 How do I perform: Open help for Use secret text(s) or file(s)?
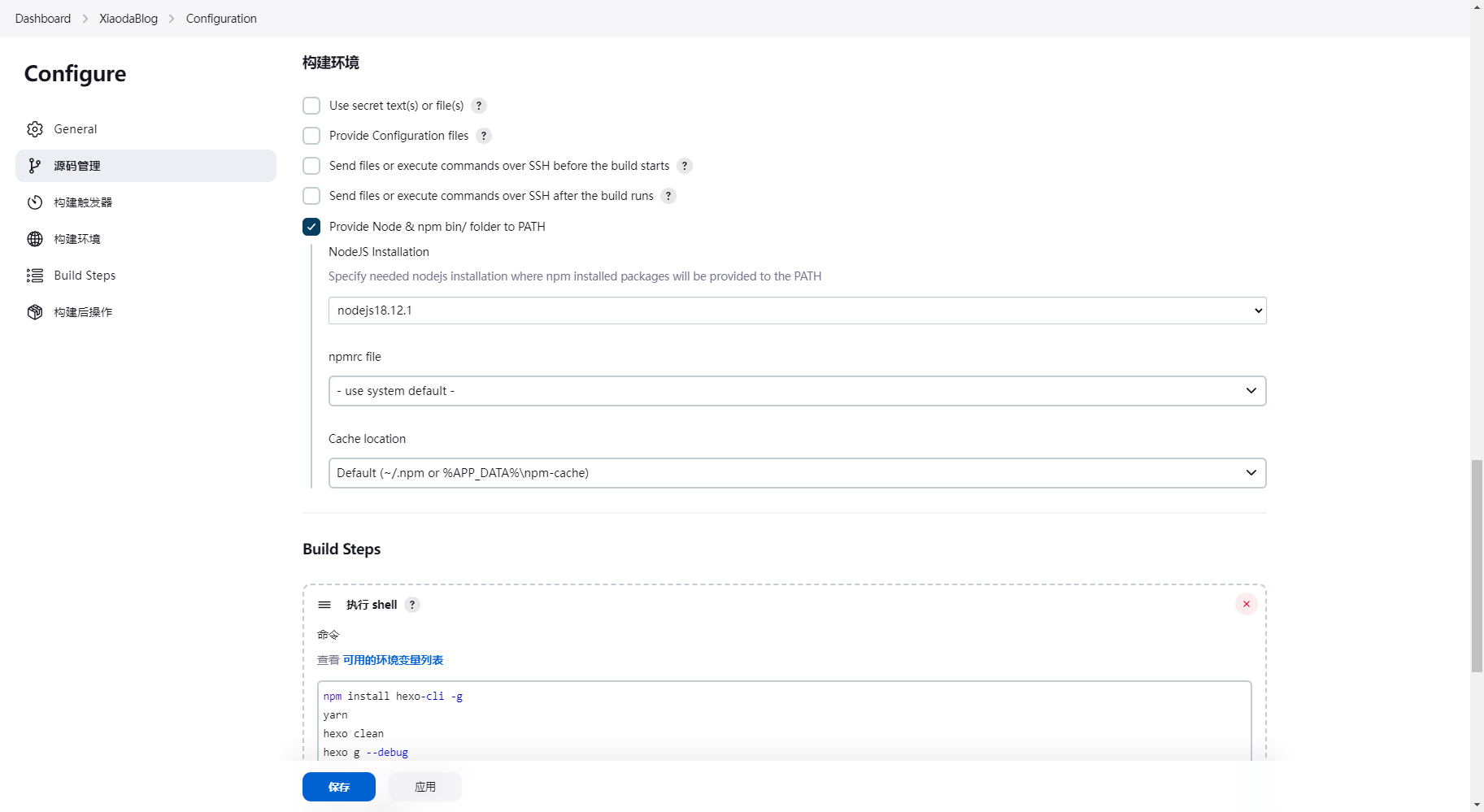coord(479,106)
